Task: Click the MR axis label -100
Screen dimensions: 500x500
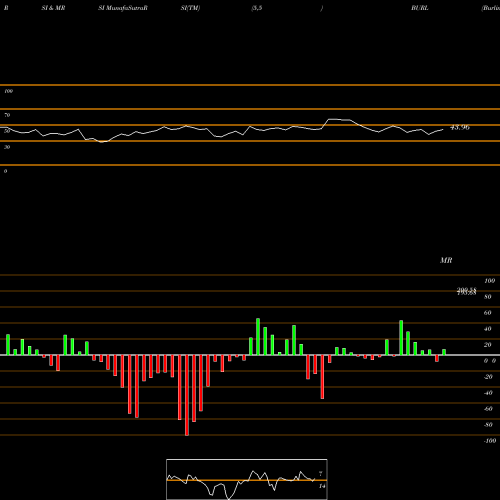Action: click(490, 441)
